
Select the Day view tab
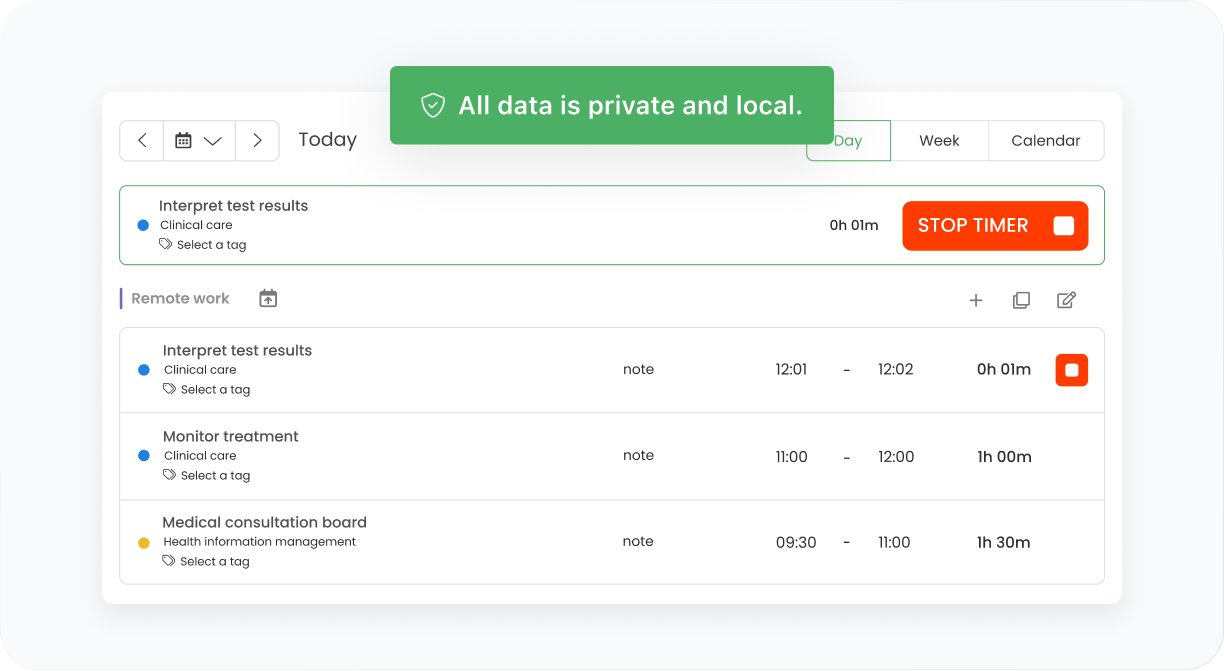click(848, 141)
